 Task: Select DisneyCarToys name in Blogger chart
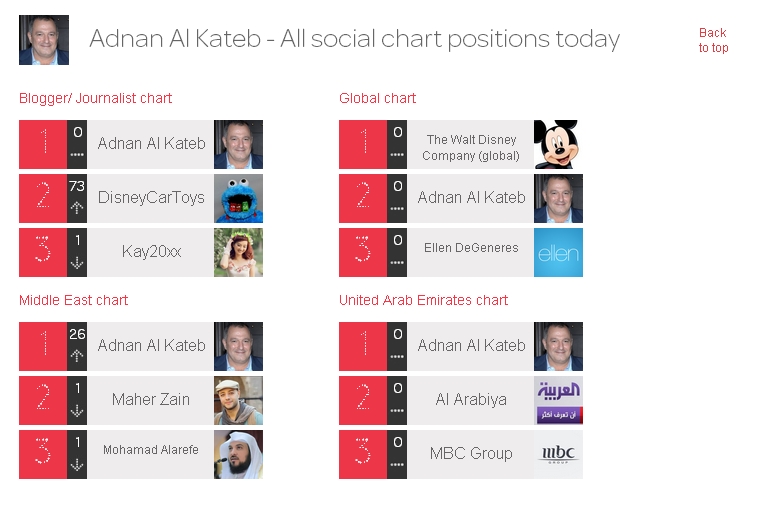coord(151,198)
